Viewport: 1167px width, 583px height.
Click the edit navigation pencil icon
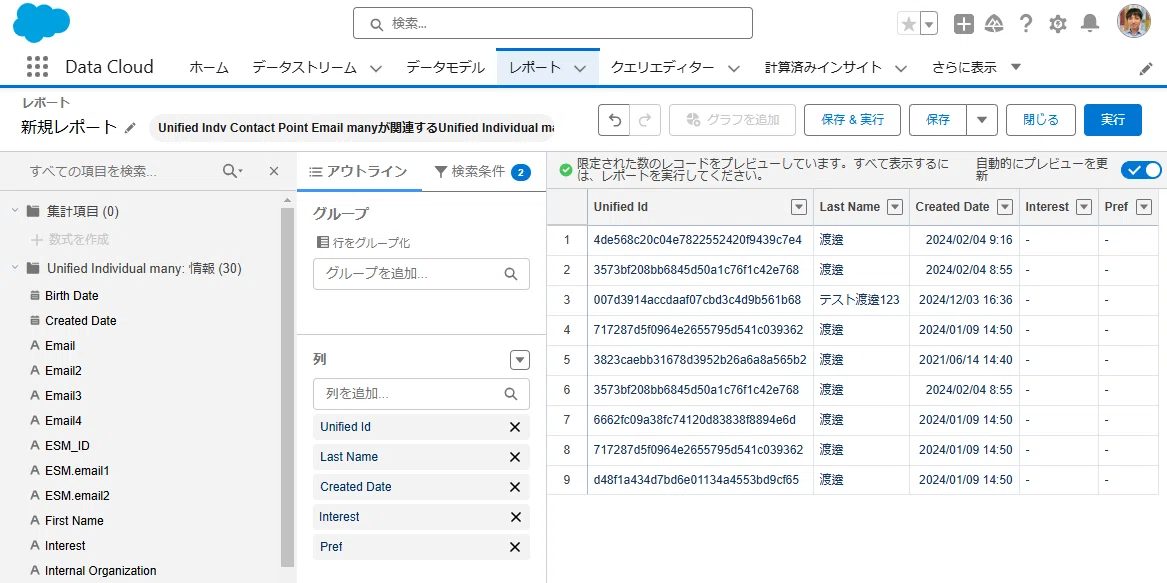coord(1146,69)
